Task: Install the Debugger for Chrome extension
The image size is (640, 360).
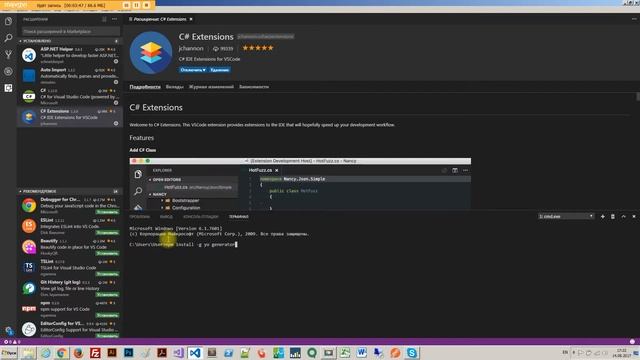Action: pyautogui.click(x=107, y=212)
